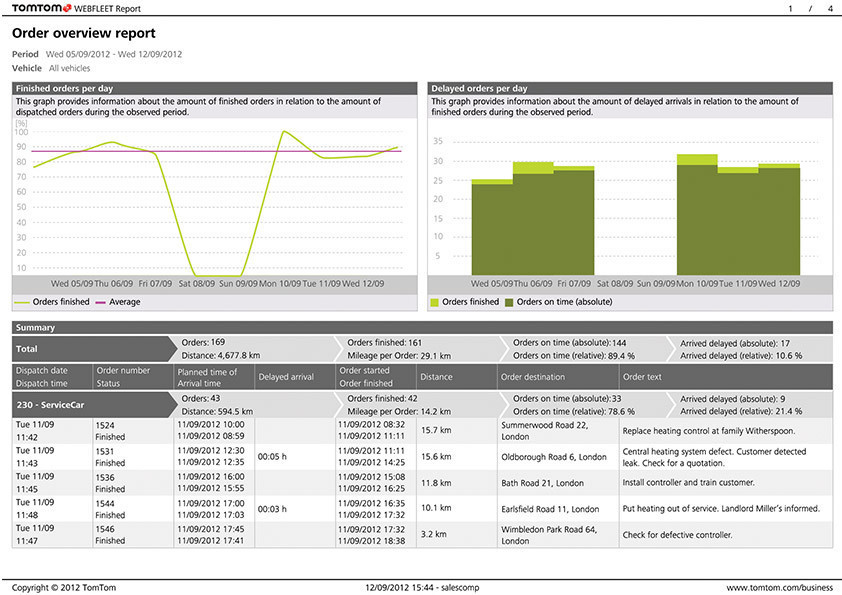Click the Order text column header

click(642, 377)
